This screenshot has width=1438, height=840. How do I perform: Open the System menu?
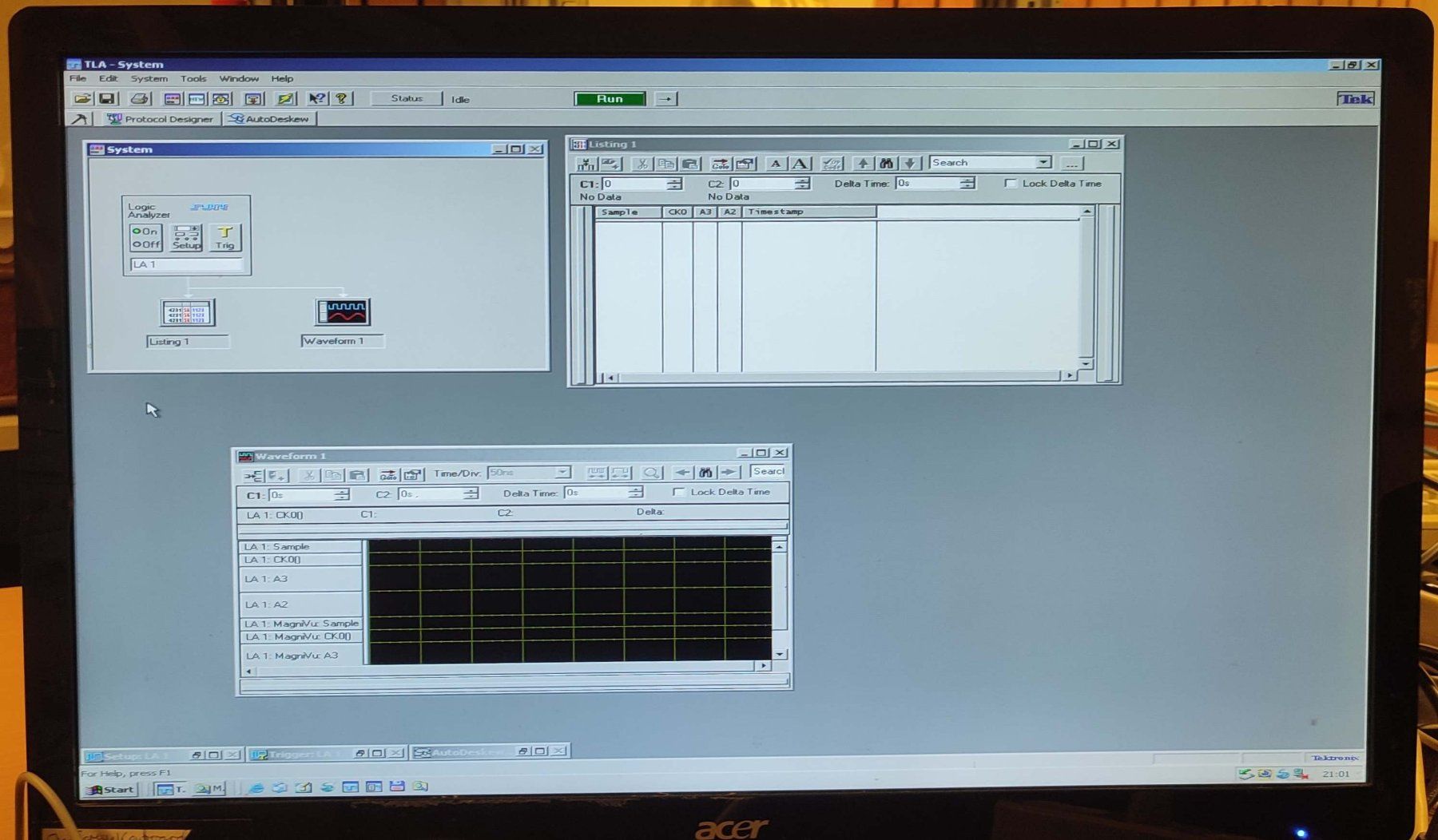(x=149, y=78)
